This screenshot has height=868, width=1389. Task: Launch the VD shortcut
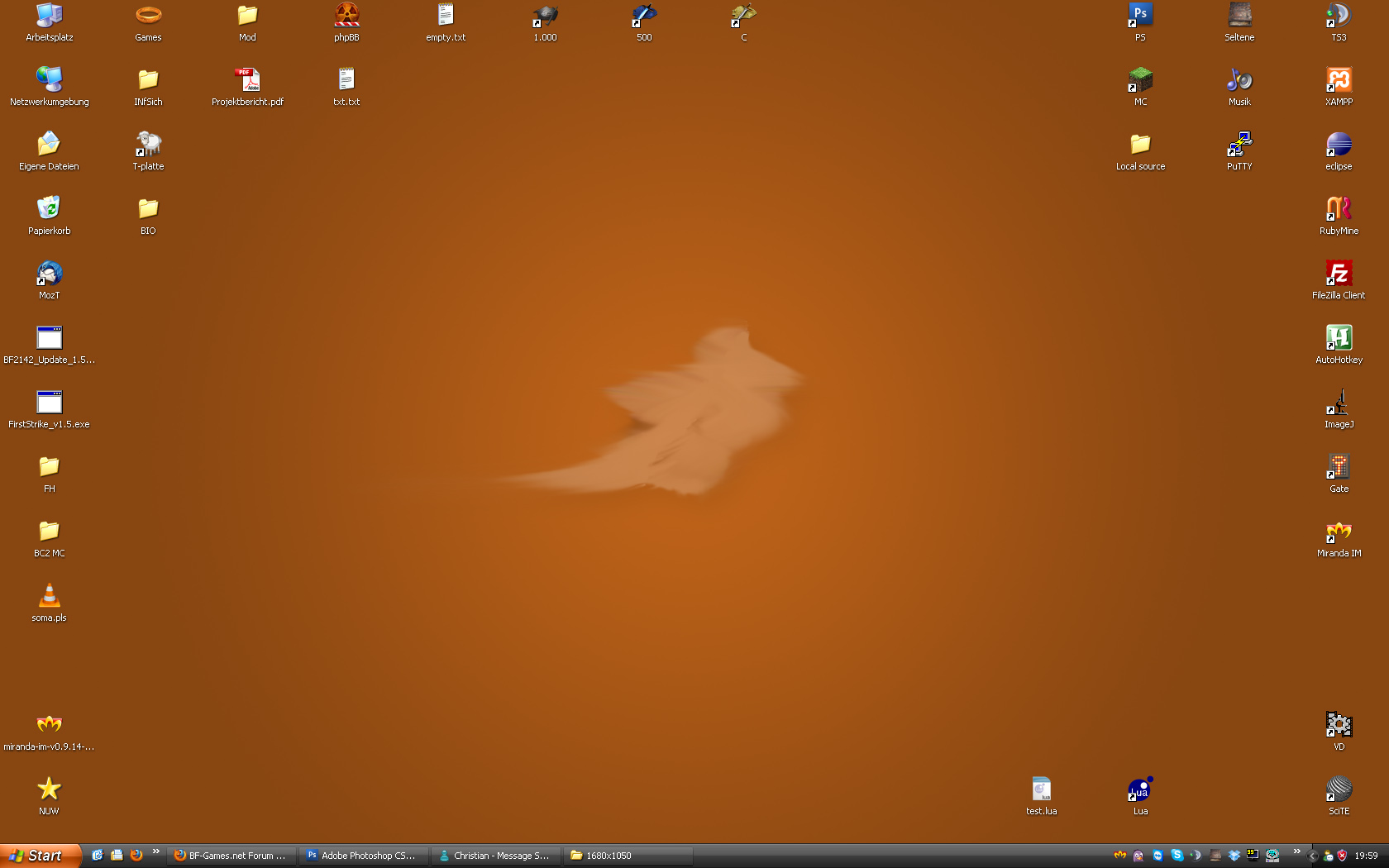[x=1339, y=731]
